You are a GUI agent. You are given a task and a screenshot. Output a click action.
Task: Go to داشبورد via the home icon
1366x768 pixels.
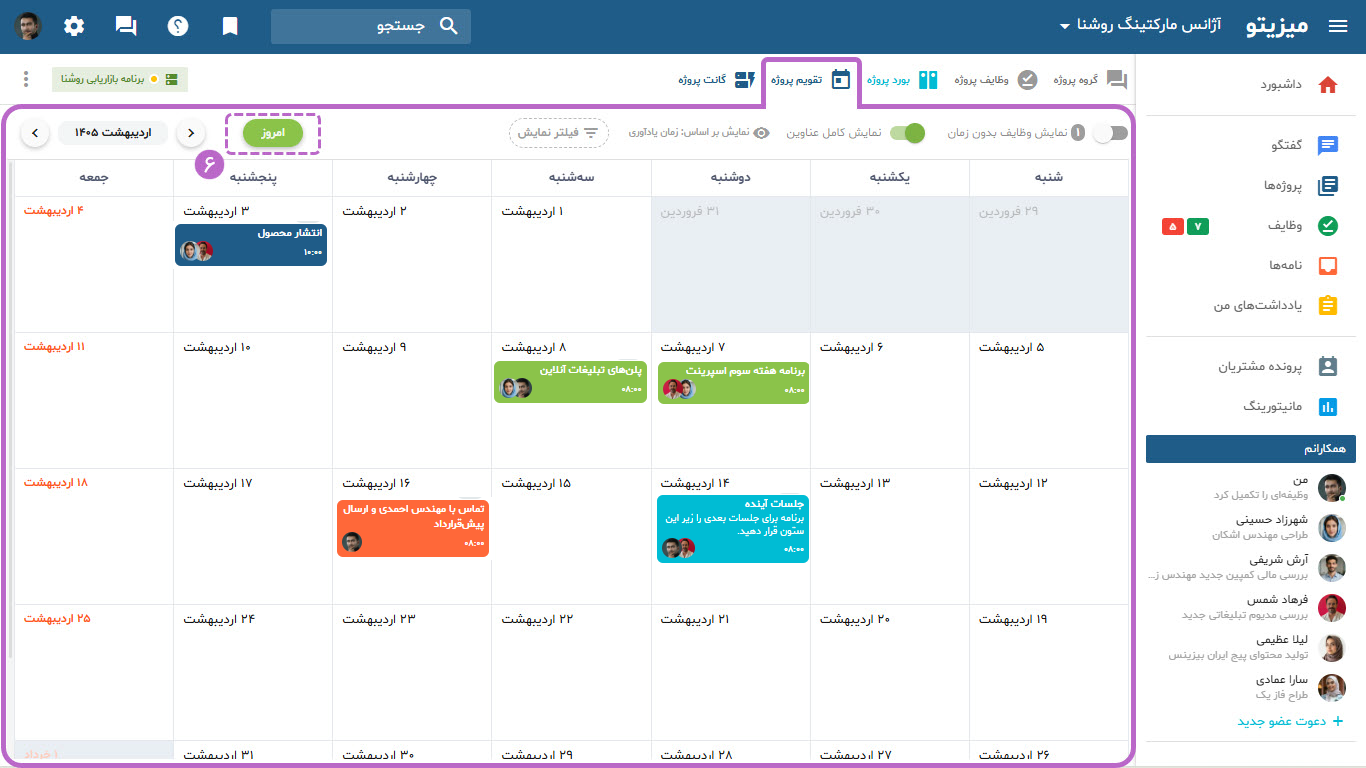(1328, 85)
